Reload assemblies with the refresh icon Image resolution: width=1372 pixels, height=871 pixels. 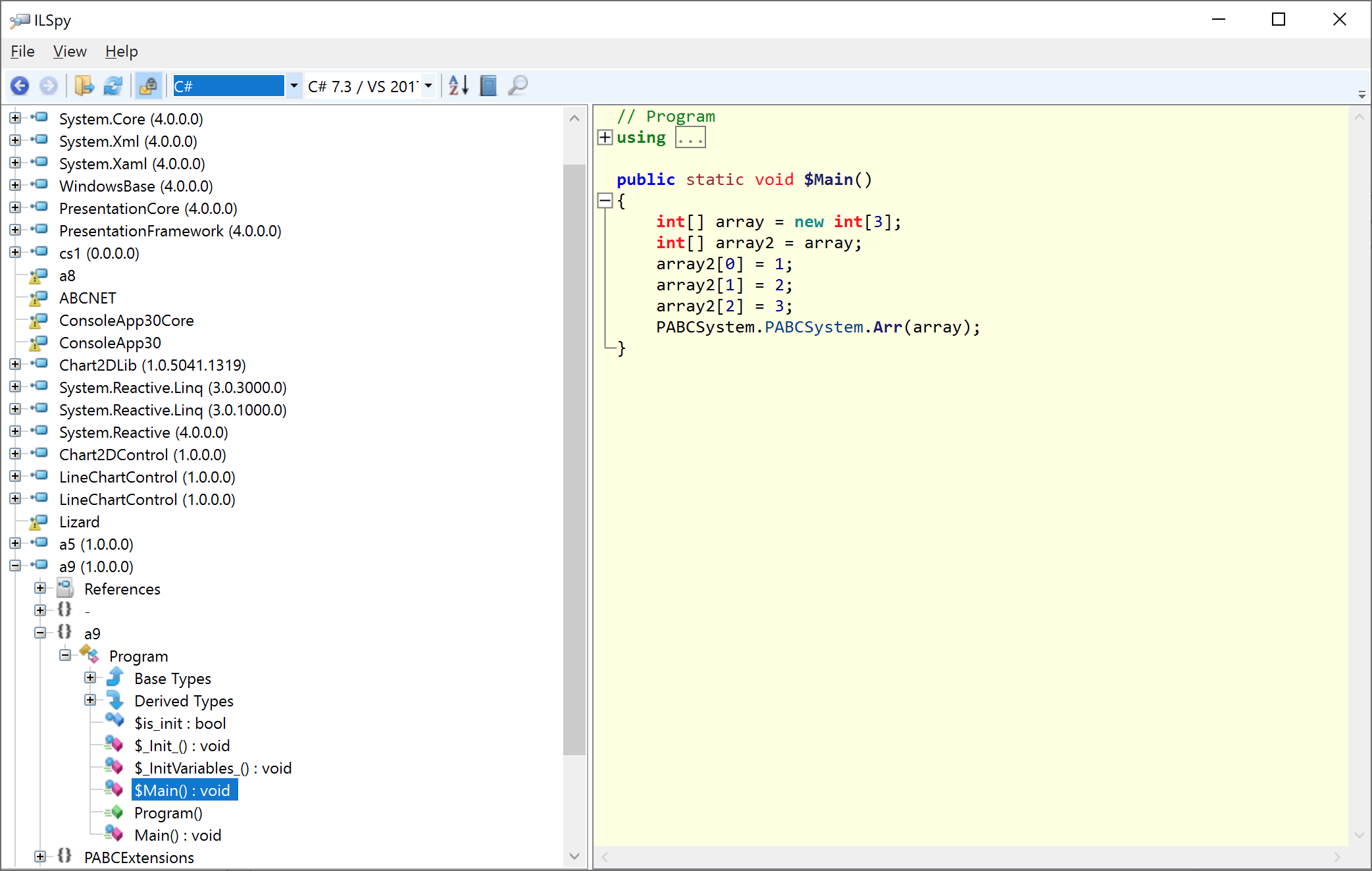[113, 86]
